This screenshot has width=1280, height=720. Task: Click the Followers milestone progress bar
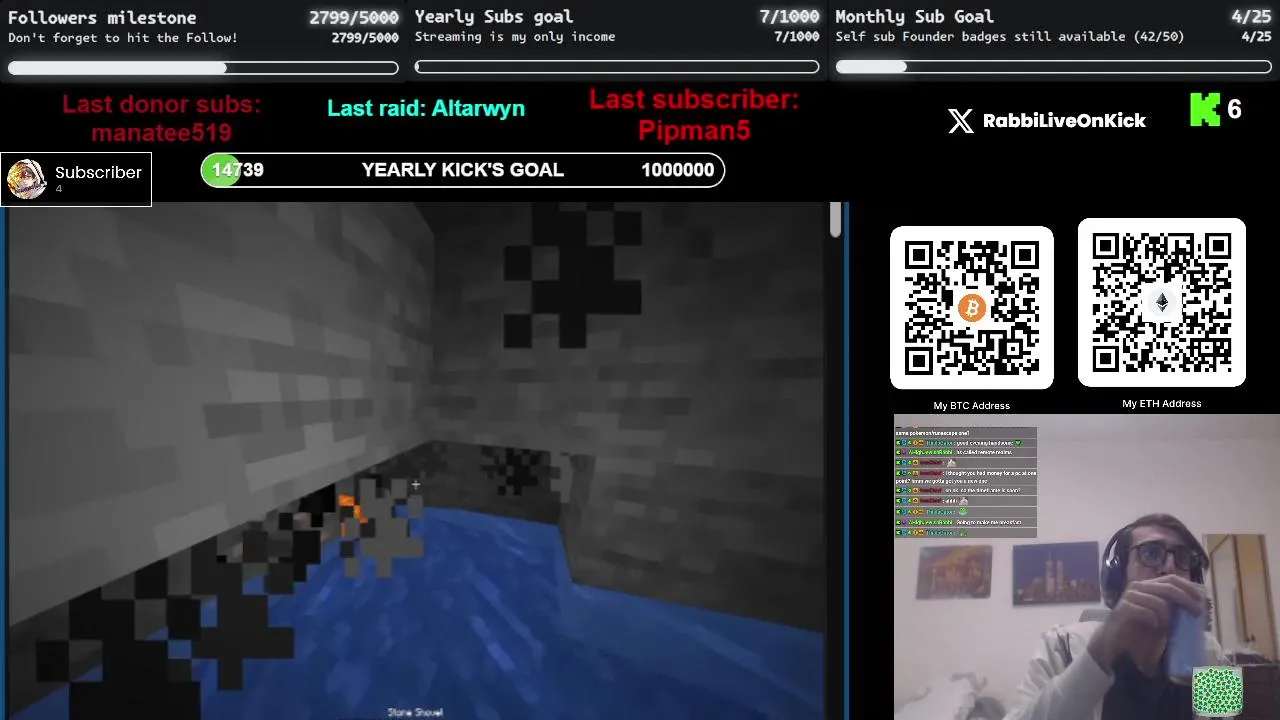click(x=203, y=68)
